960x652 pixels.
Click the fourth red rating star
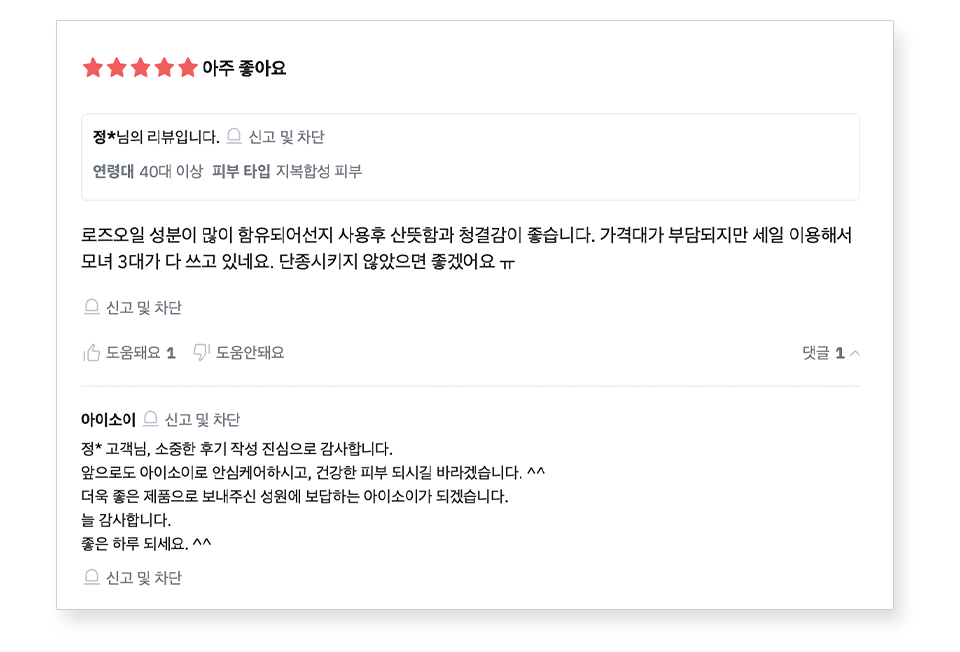164,68
